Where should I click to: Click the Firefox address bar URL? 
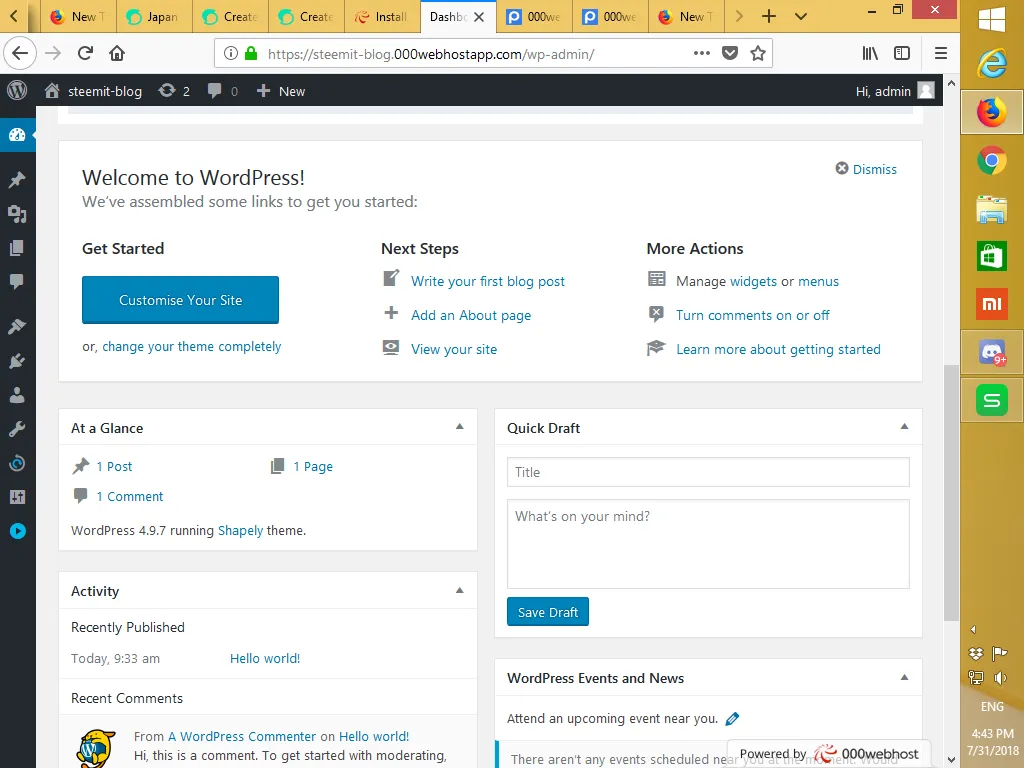pos(431,54)
